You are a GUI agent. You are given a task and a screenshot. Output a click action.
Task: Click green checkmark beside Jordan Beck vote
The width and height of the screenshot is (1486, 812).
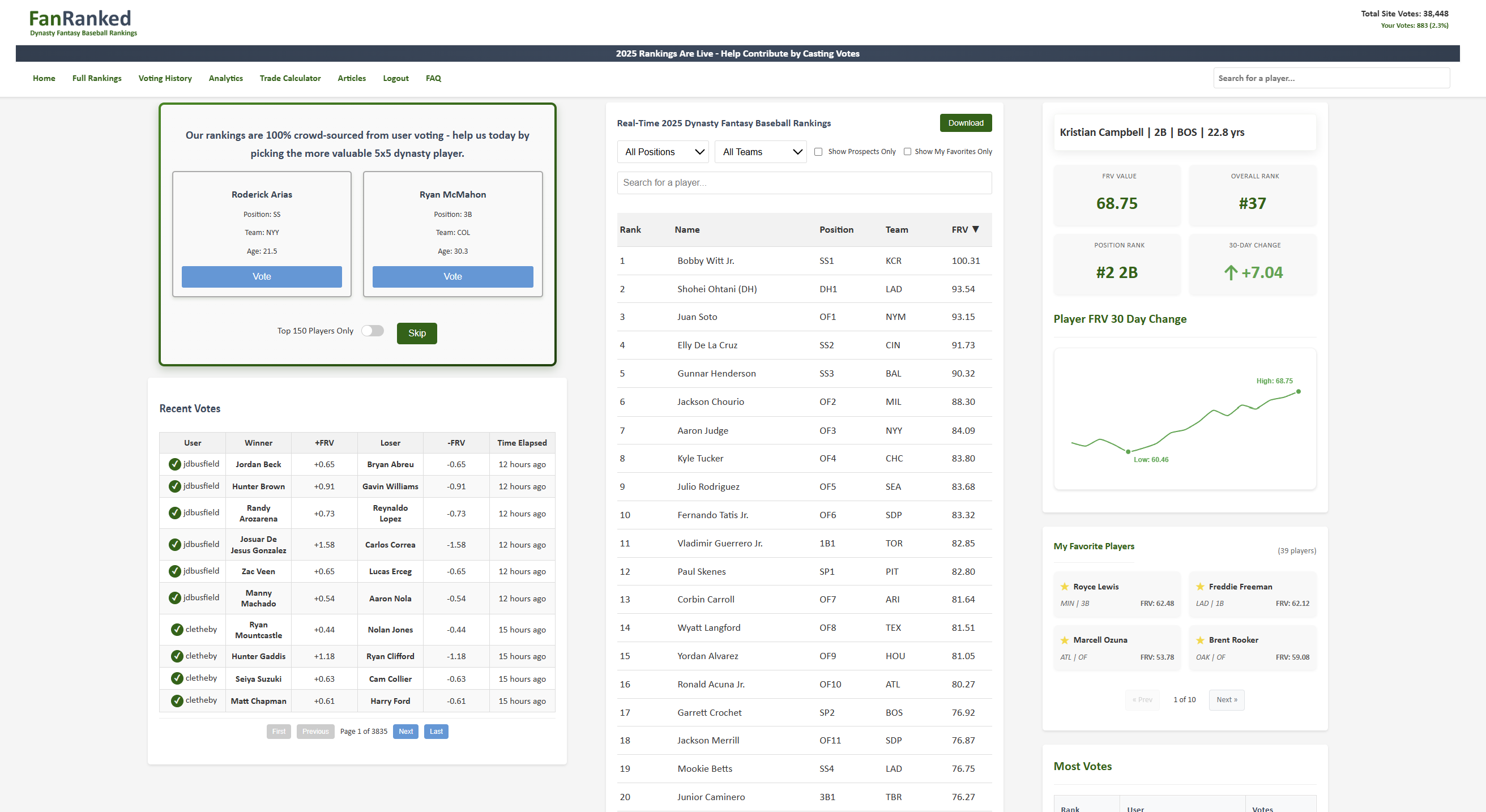(175, 464)
